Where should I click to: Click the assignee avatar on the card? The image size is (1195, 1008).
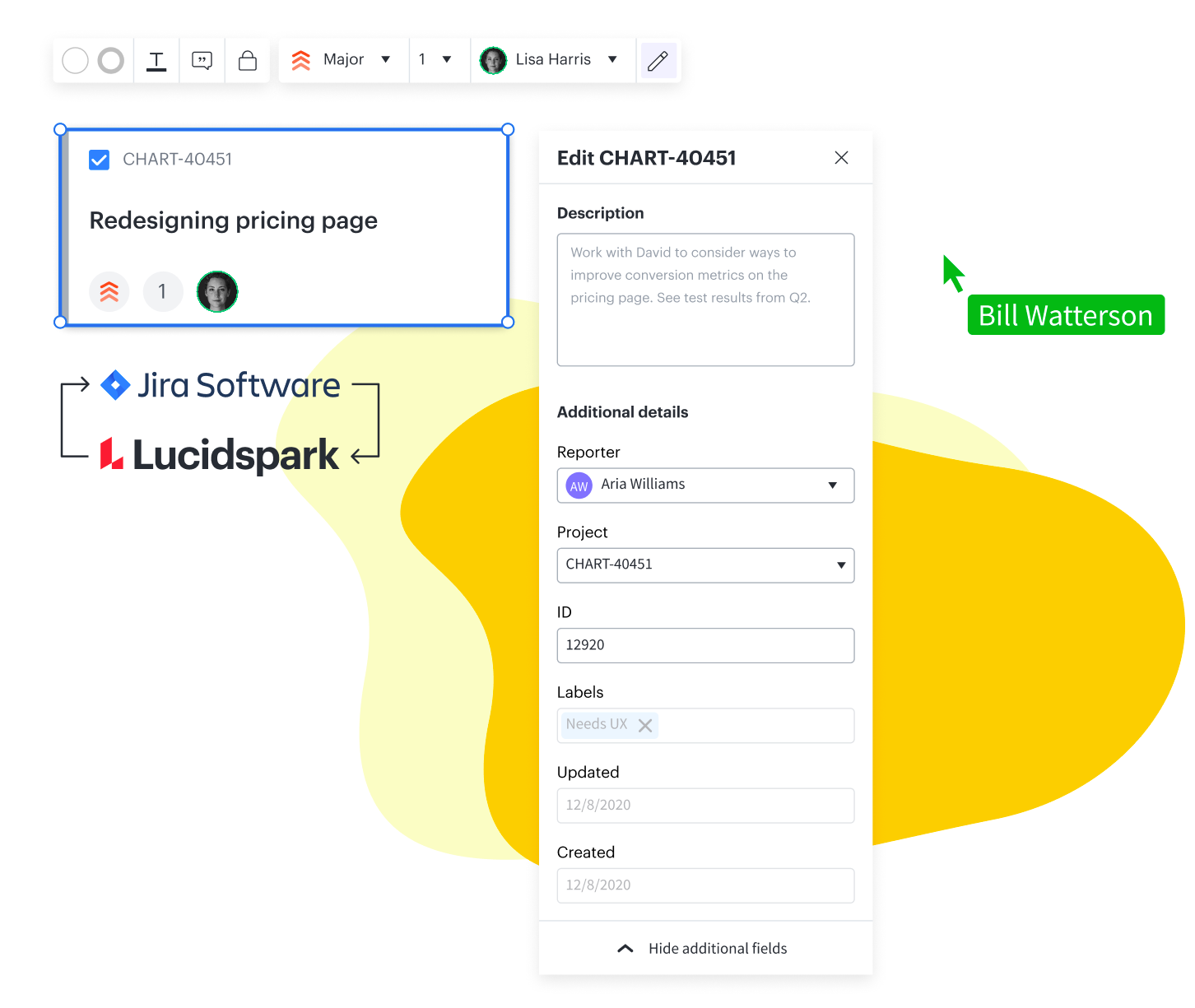click(217, 291)
